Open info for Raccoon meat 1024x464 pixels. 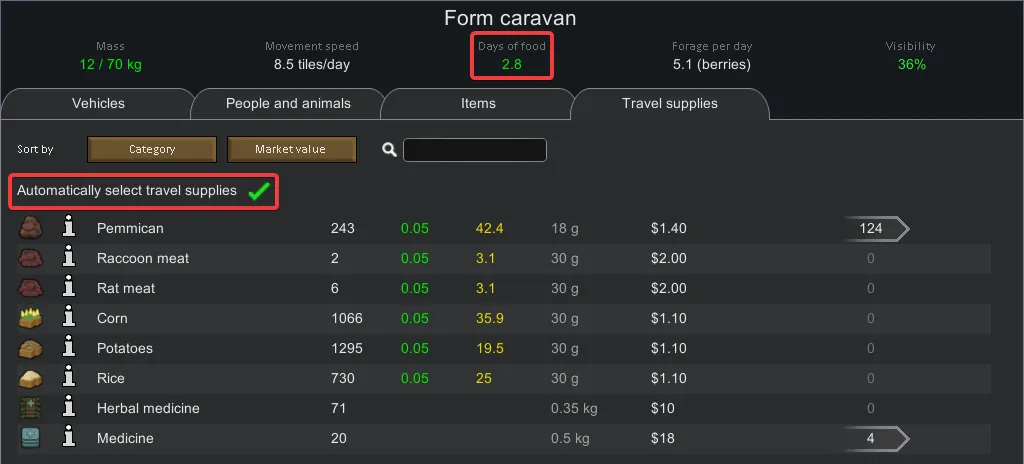point(69,258)
